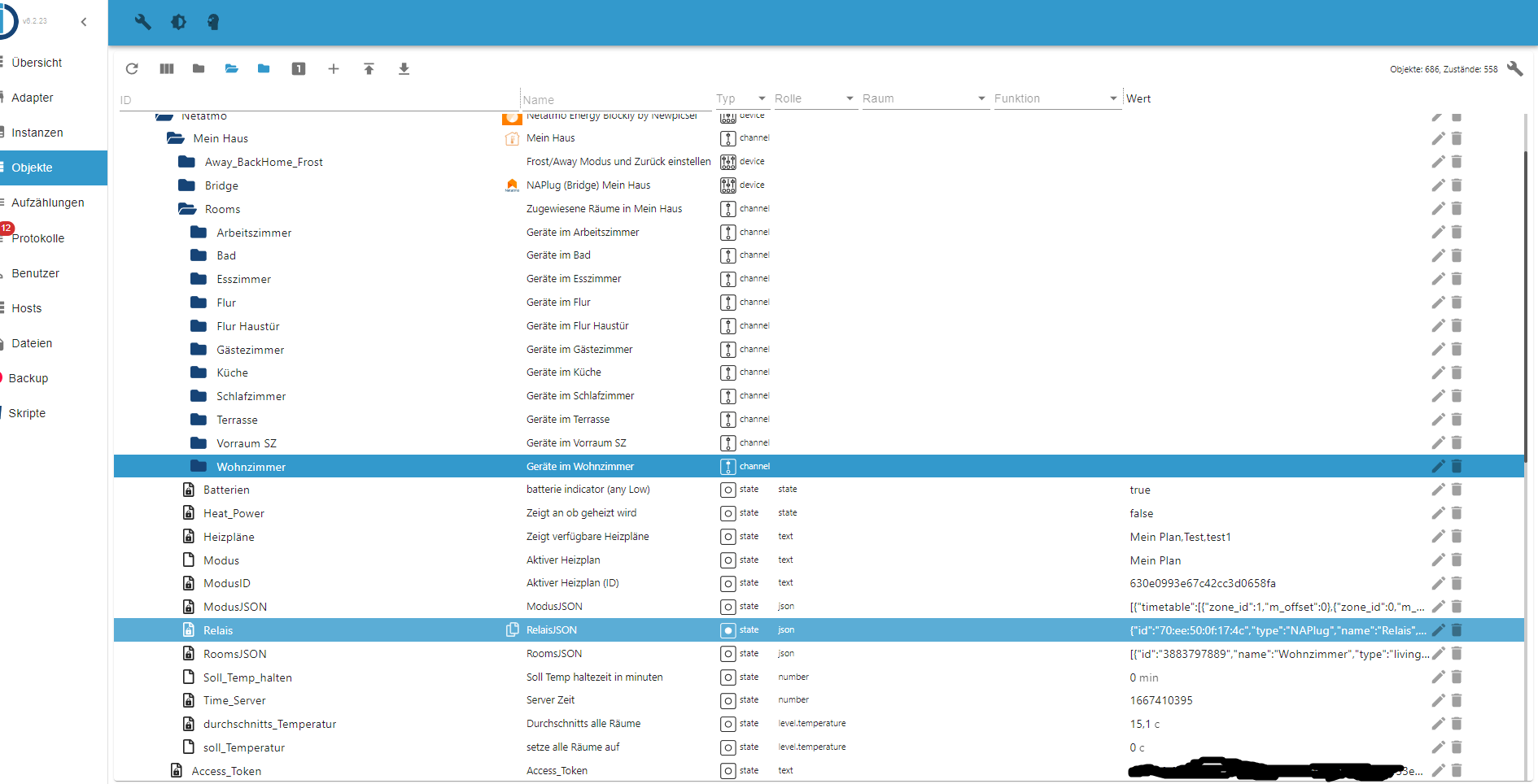The width and height of the screenshot is (1538, 784).
Task: Open the Instanzen section
Action: [x=54, y=133]
